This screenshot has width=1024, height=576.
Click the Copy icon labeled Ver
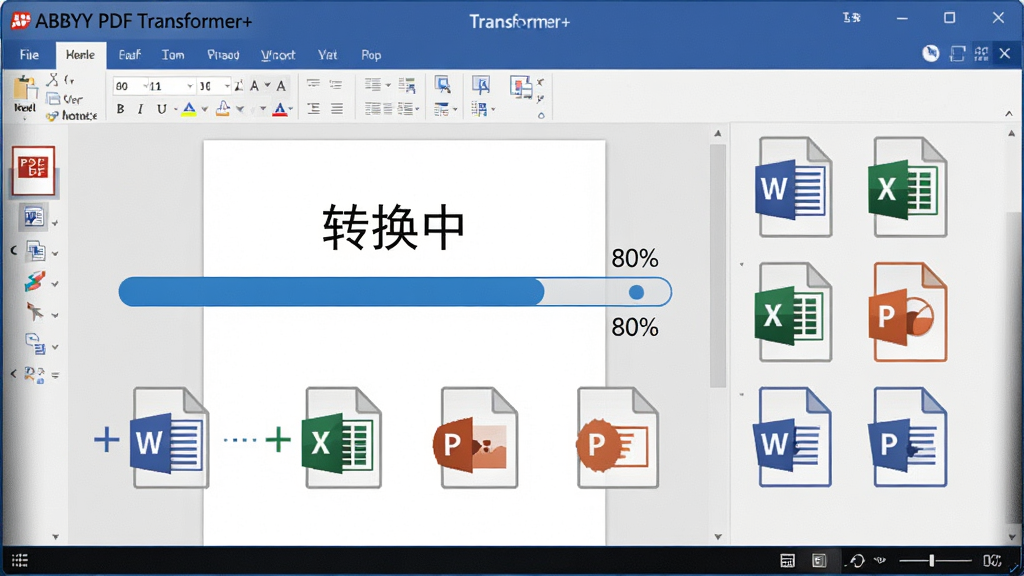pyautogui.click(x=53, y=99)
